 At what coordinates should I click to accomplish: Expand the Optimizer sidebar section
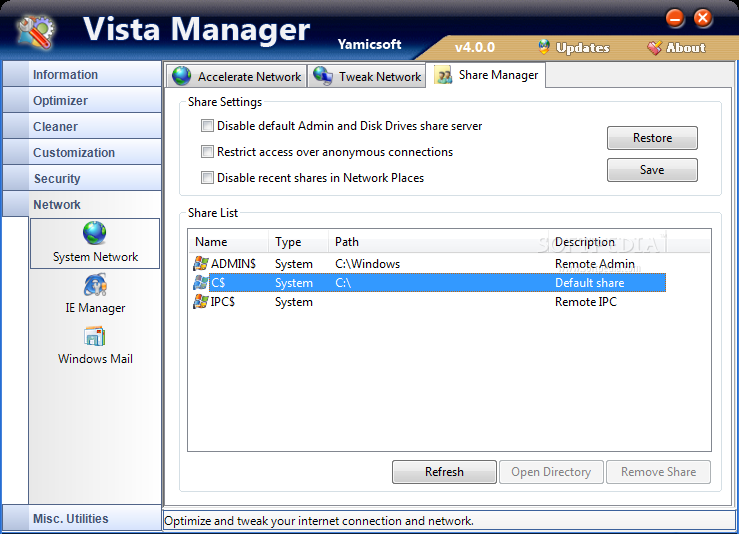pos(82,100)
